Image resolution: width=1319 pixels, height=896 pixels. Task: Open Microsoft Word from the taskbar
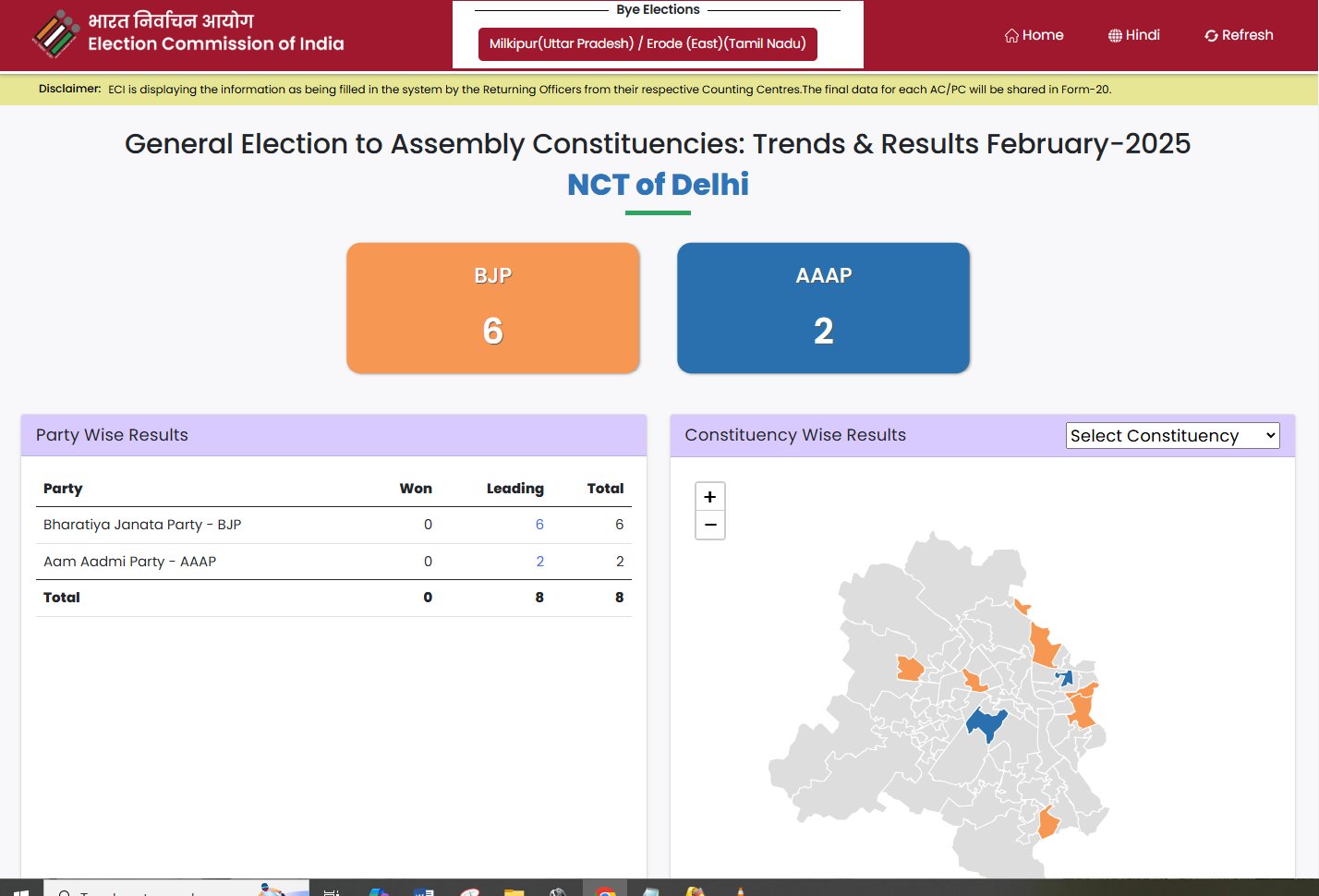coord(424,891)
